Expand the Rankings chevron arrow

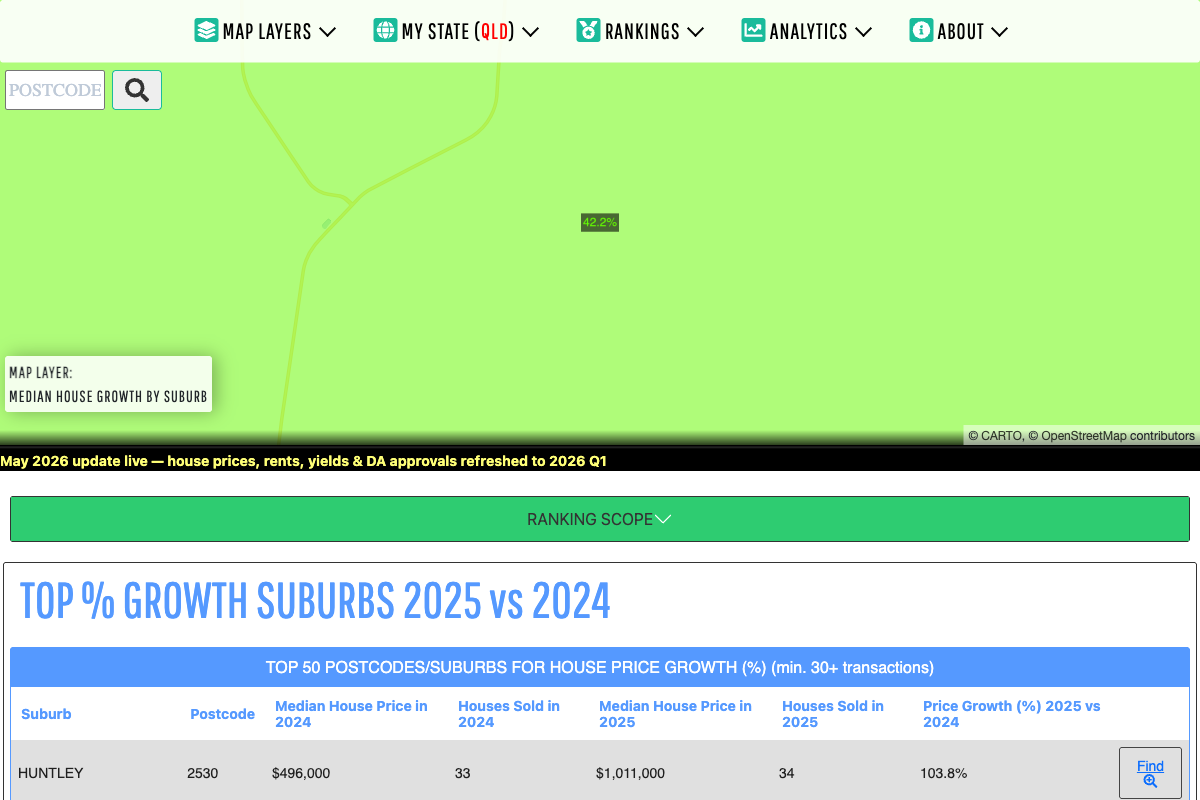pyautogui.click(x=695, y=32)
